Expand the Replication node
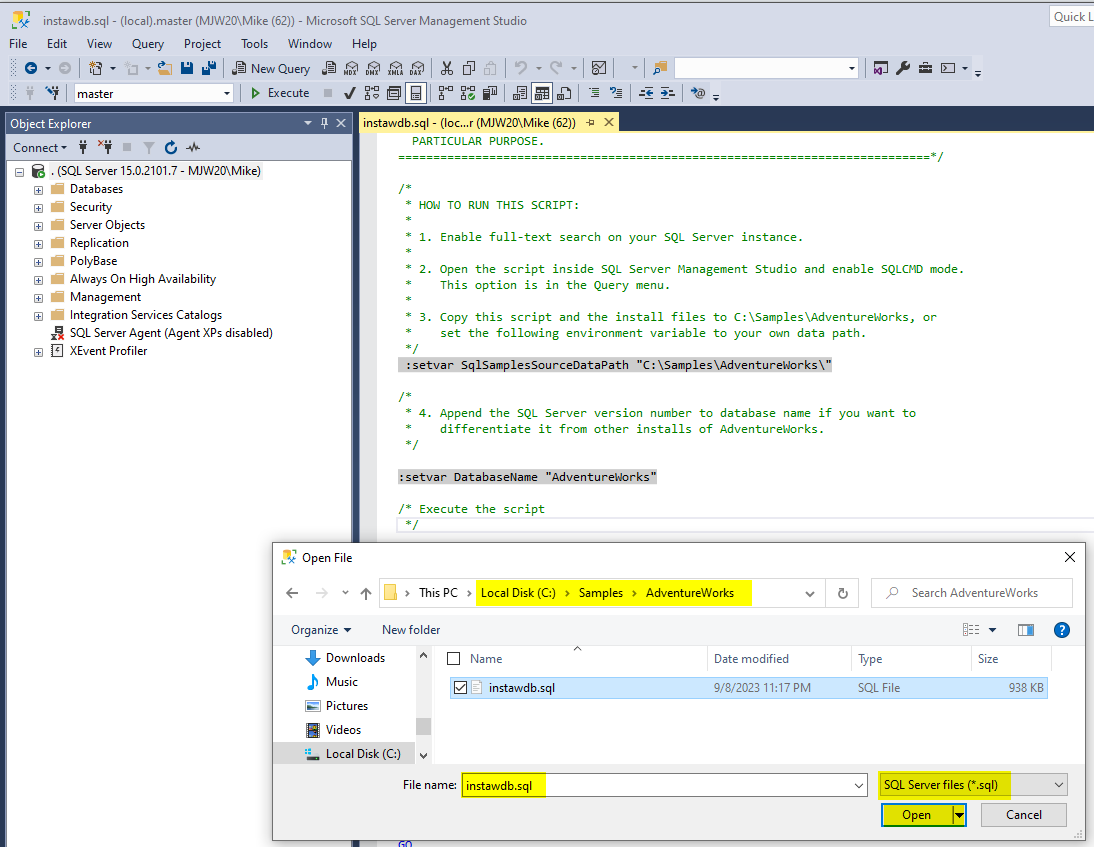The image size is (1094, 847). (38, 244)
